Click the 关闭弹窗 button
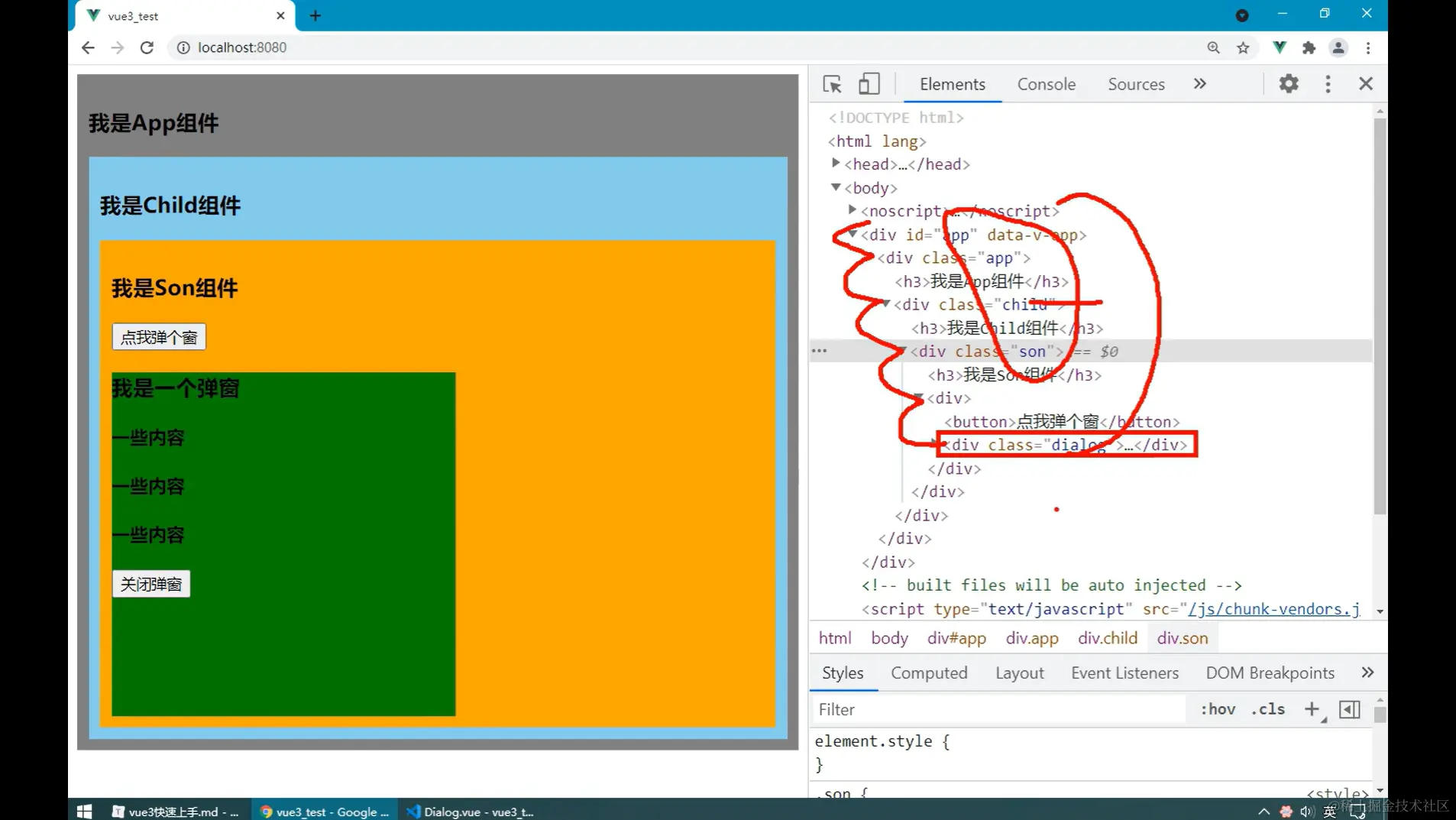 click(151, 584)
